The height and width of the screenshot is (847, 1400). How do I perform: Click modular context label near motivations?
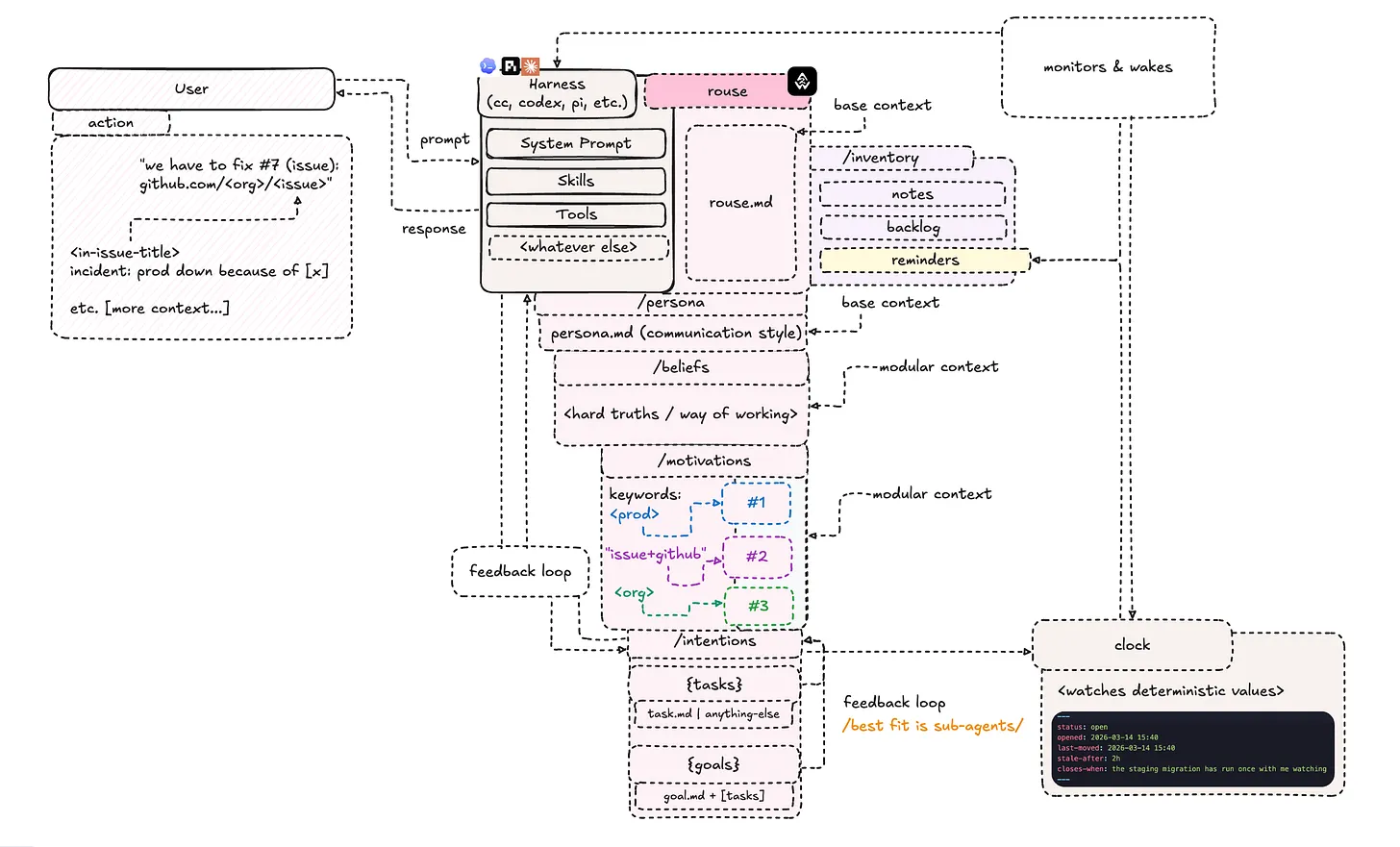(932, 494)
